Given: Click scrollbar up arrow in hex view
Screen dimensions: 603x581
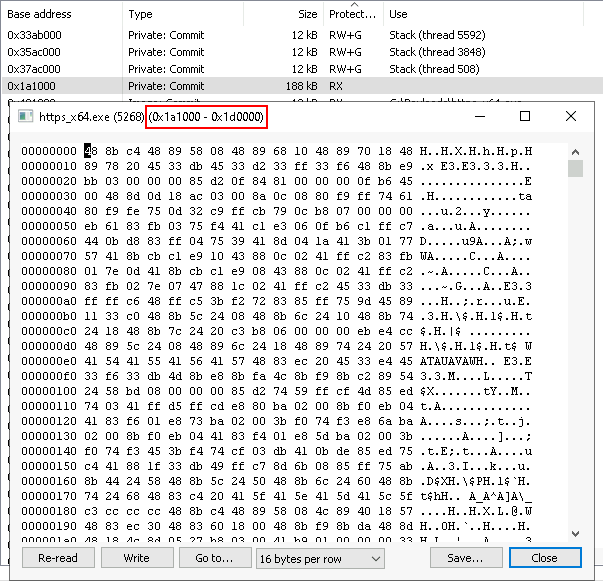Looking at the screenshot, I should (575, 150).
